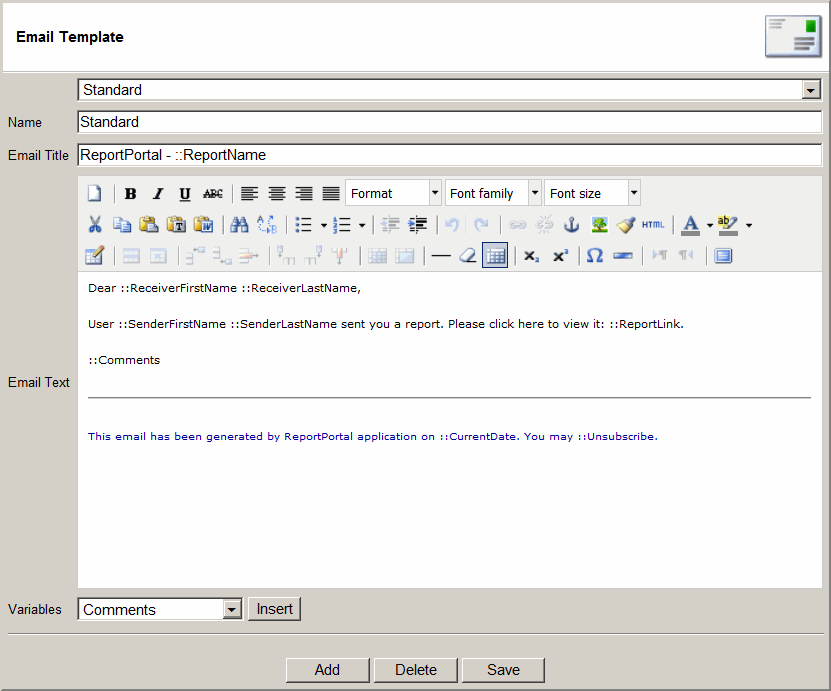This screenshot has width=831, height=691.
Task: Click Paste as plain text icon
Action: (x=176, y=225)
